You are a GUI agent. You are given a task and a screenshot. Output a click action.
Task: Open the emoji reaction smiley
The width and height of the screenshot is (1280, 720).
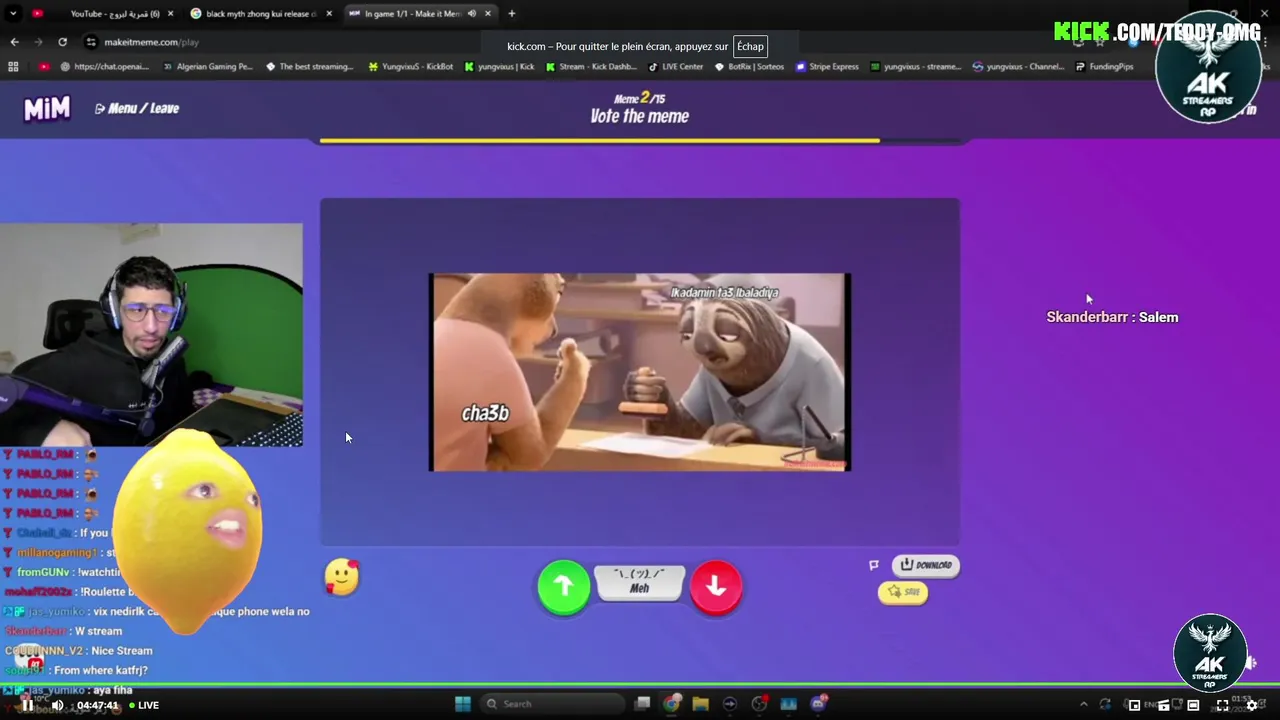342,577
